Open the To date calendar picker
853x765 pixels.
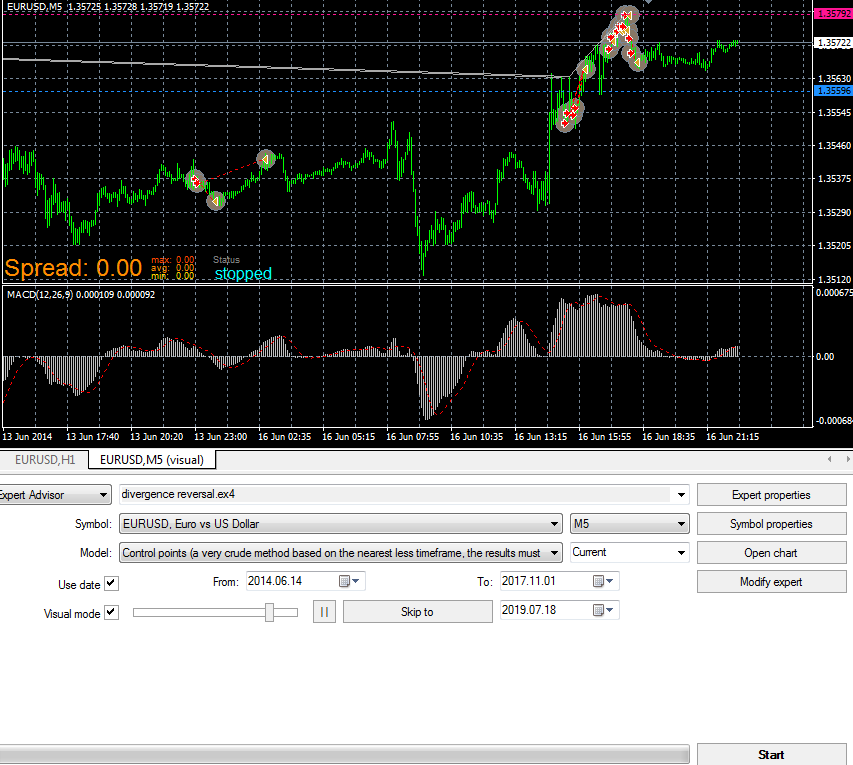point(603,581)
